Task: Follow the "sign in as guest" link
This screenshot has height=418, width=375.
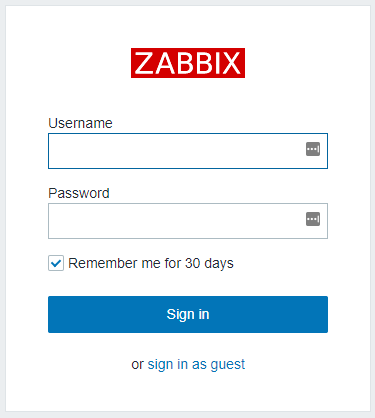Action: coord(196,364)
